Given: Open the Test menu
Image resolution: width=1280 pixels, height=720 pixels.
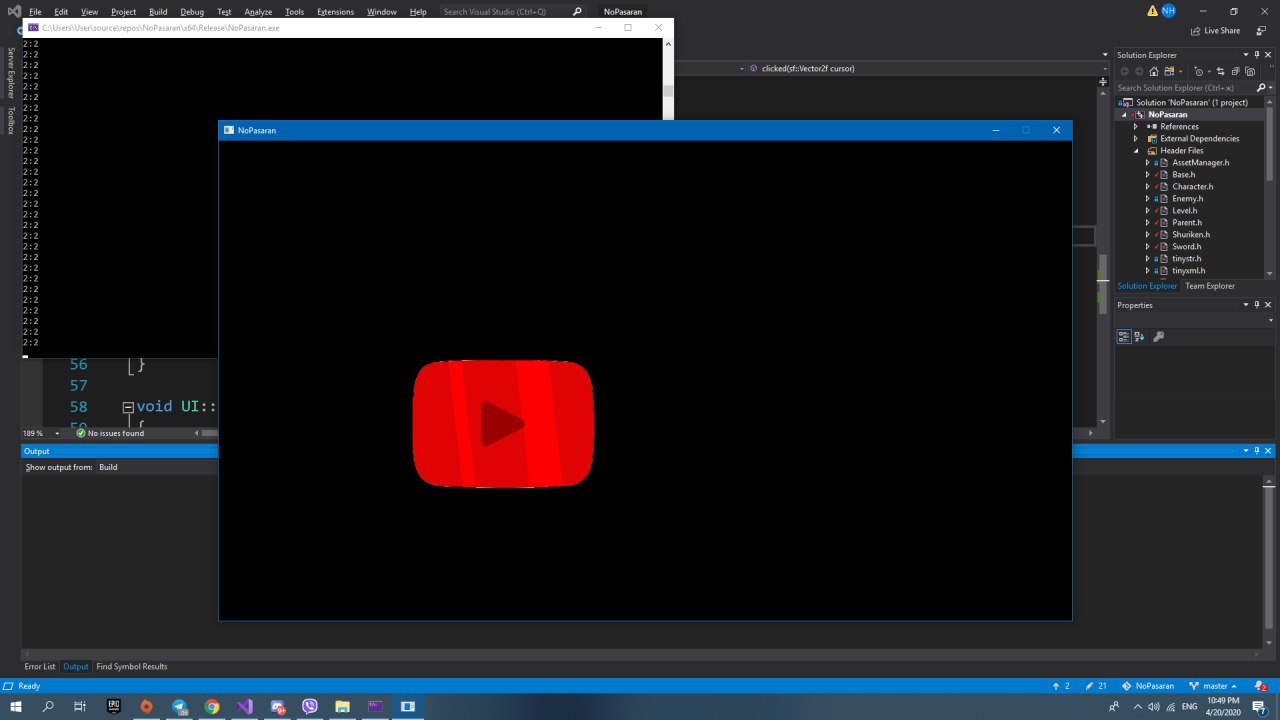Looking at the screenshot, I should pos(224,12).
